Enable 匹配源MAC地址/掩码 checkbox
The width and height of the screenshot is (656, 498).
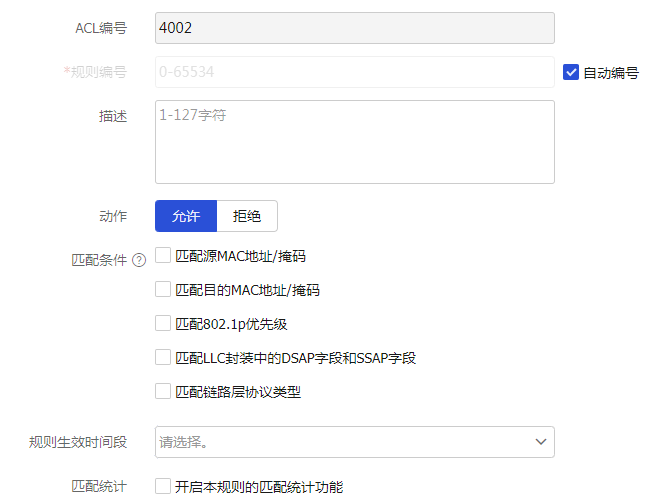click(163, 256)
